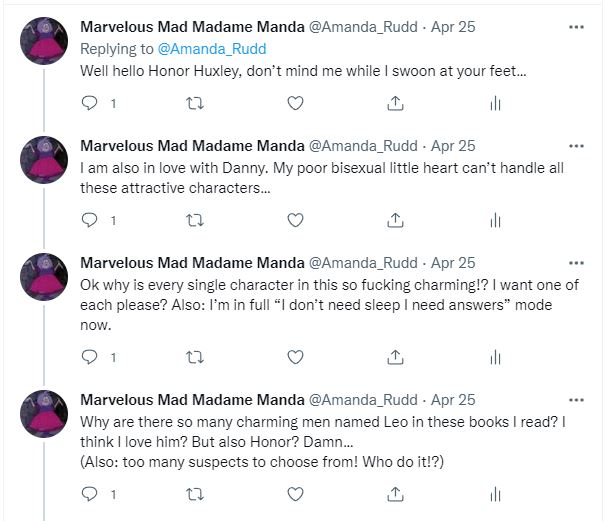Share the tweet about charming men named Leo
The image size is (607, 521).
(x=395, y=493)
